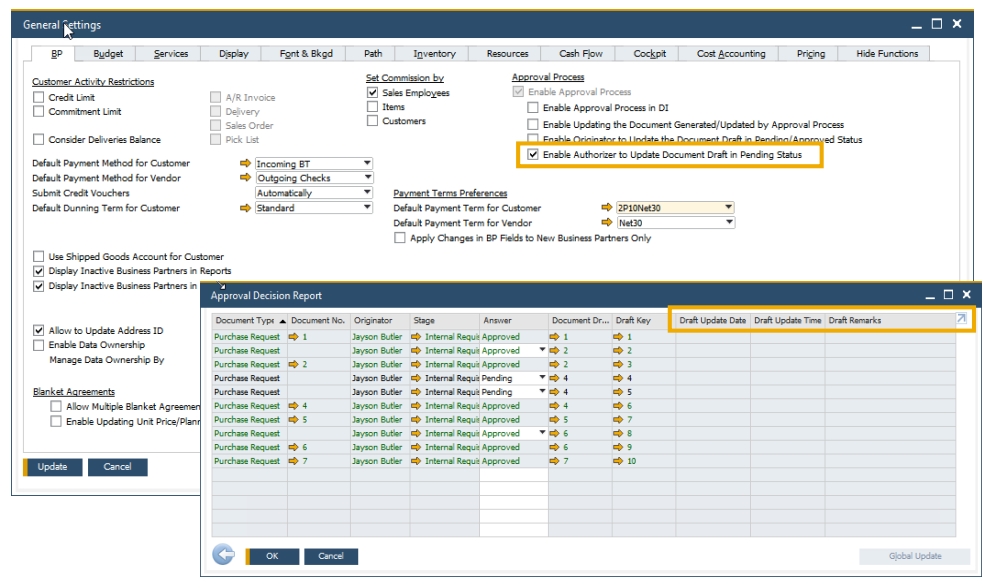
Task: Expand Default Payment Term for Vendor dropdown
Action: point(729,223)
